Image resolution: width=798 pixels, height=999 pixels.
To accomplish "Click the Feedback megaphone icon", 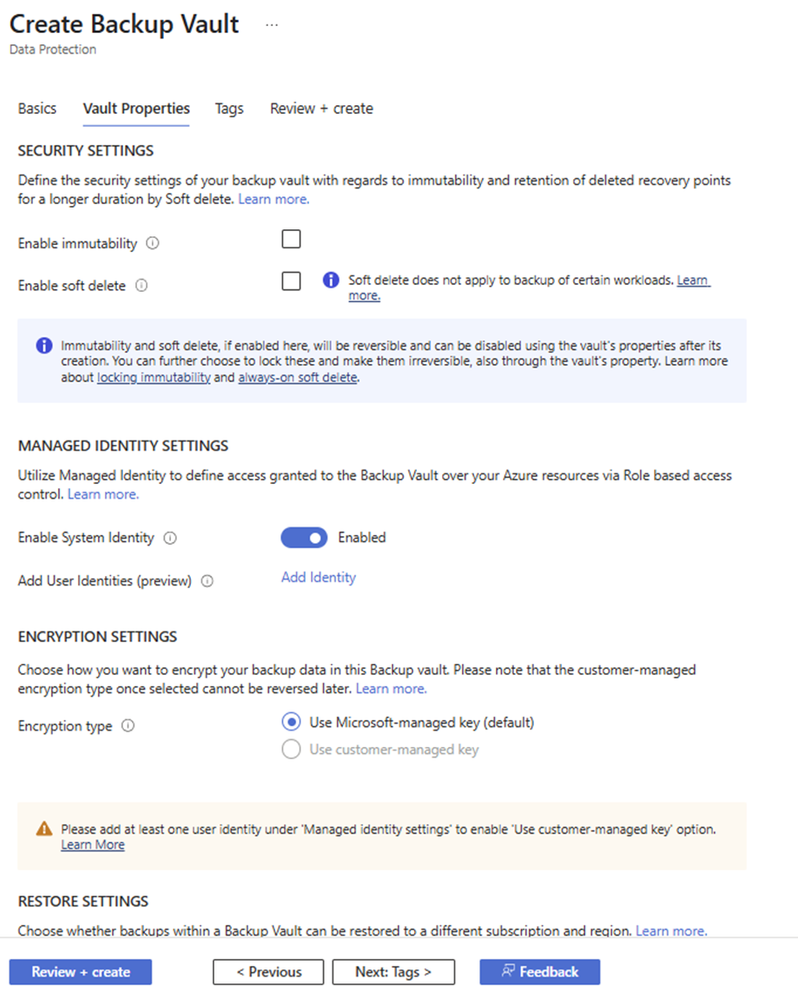I will coord(508,971).
